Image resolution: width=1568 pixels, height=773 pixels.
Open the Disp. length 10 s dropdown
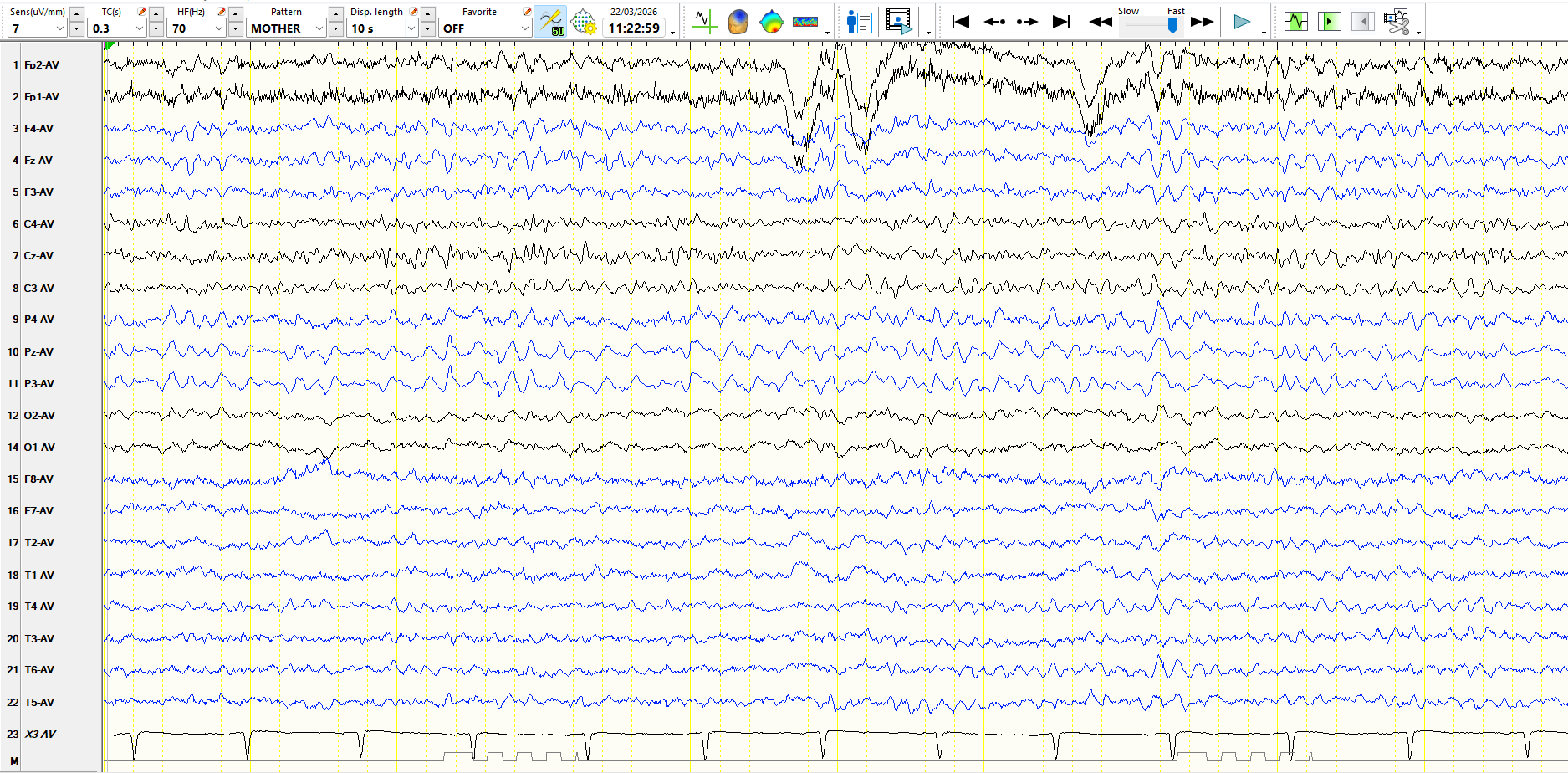[382, 28]
